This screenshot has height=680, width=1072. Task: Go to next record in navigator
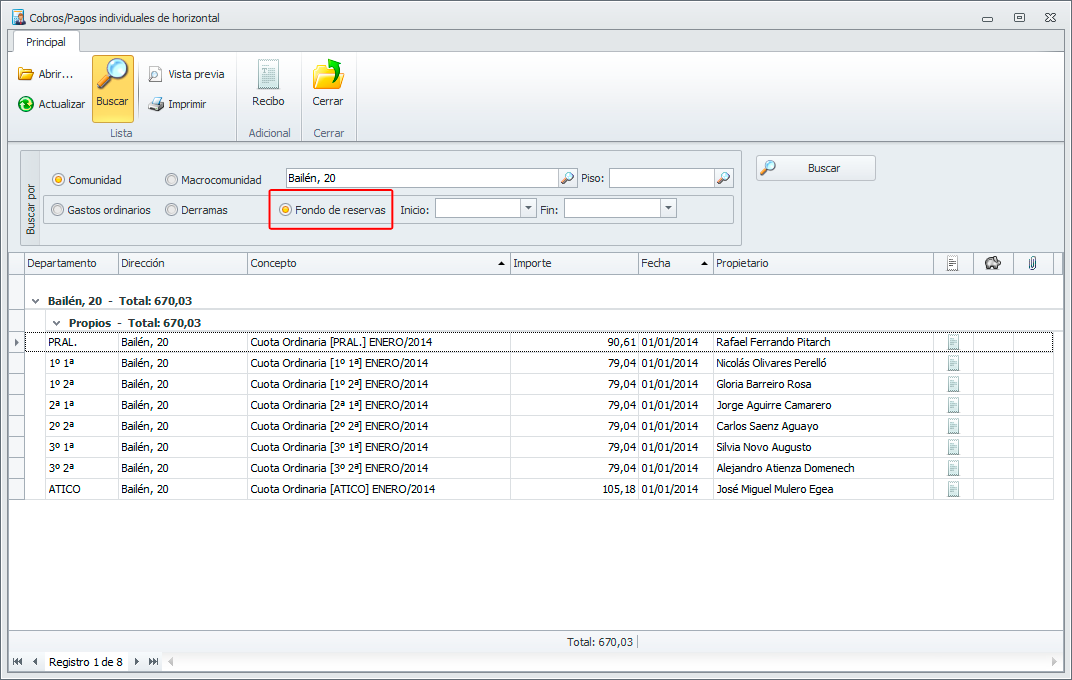[137, 662]
